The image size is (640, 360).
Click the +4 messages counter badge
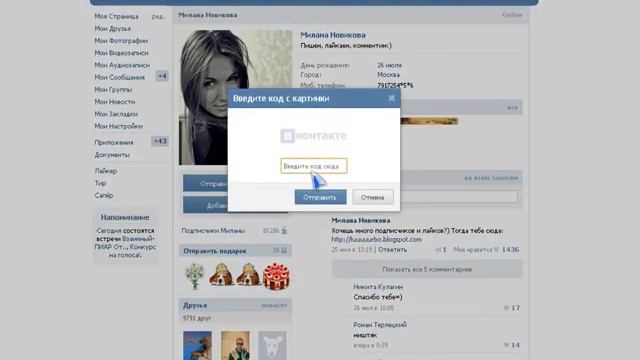[x=162, y=76]
